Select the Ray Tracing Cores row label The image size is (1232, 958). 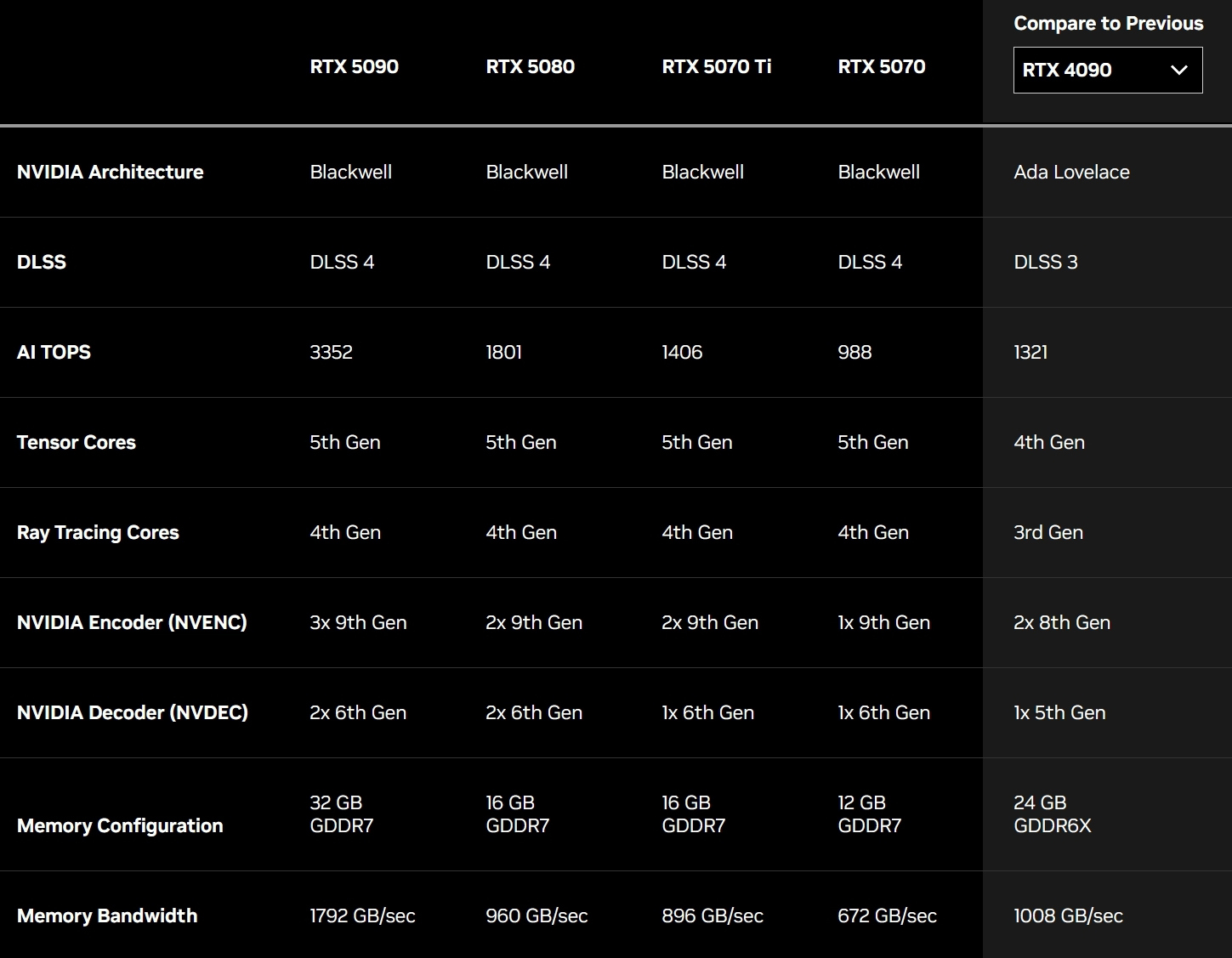[98, 532]
